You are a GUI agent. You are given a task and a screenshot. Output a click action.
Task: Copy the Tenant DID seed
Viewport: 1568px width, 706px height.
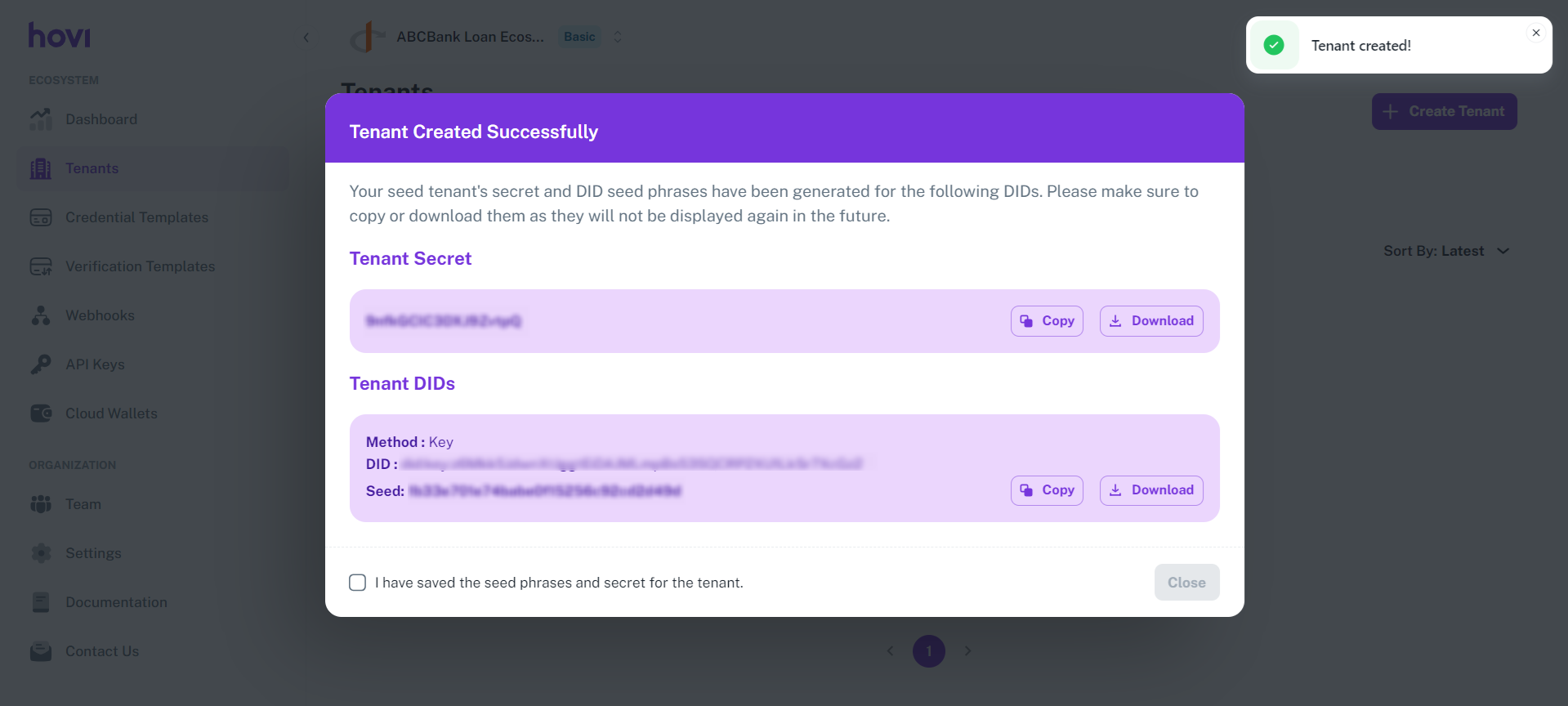(x=1047, y=490)
